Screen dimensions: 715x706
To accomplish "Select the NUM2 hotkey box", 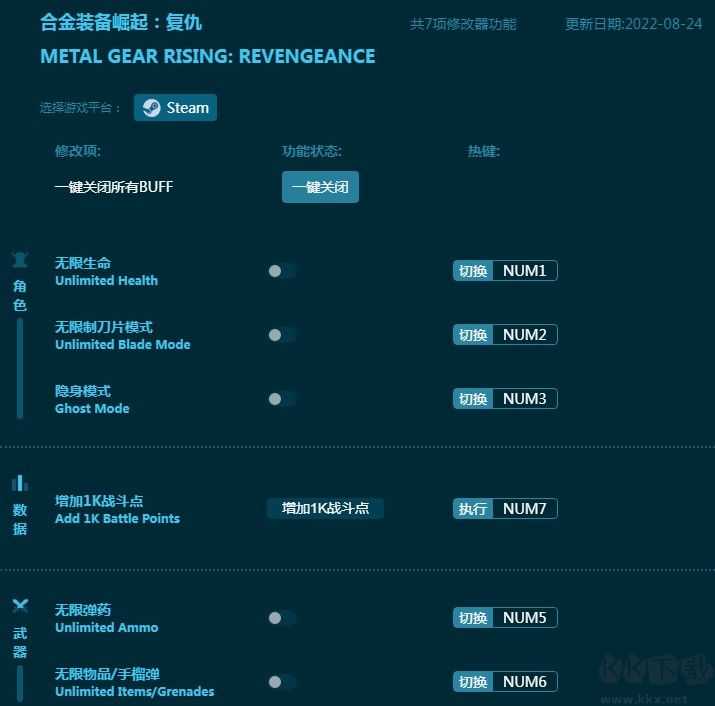I will point(524,335).
